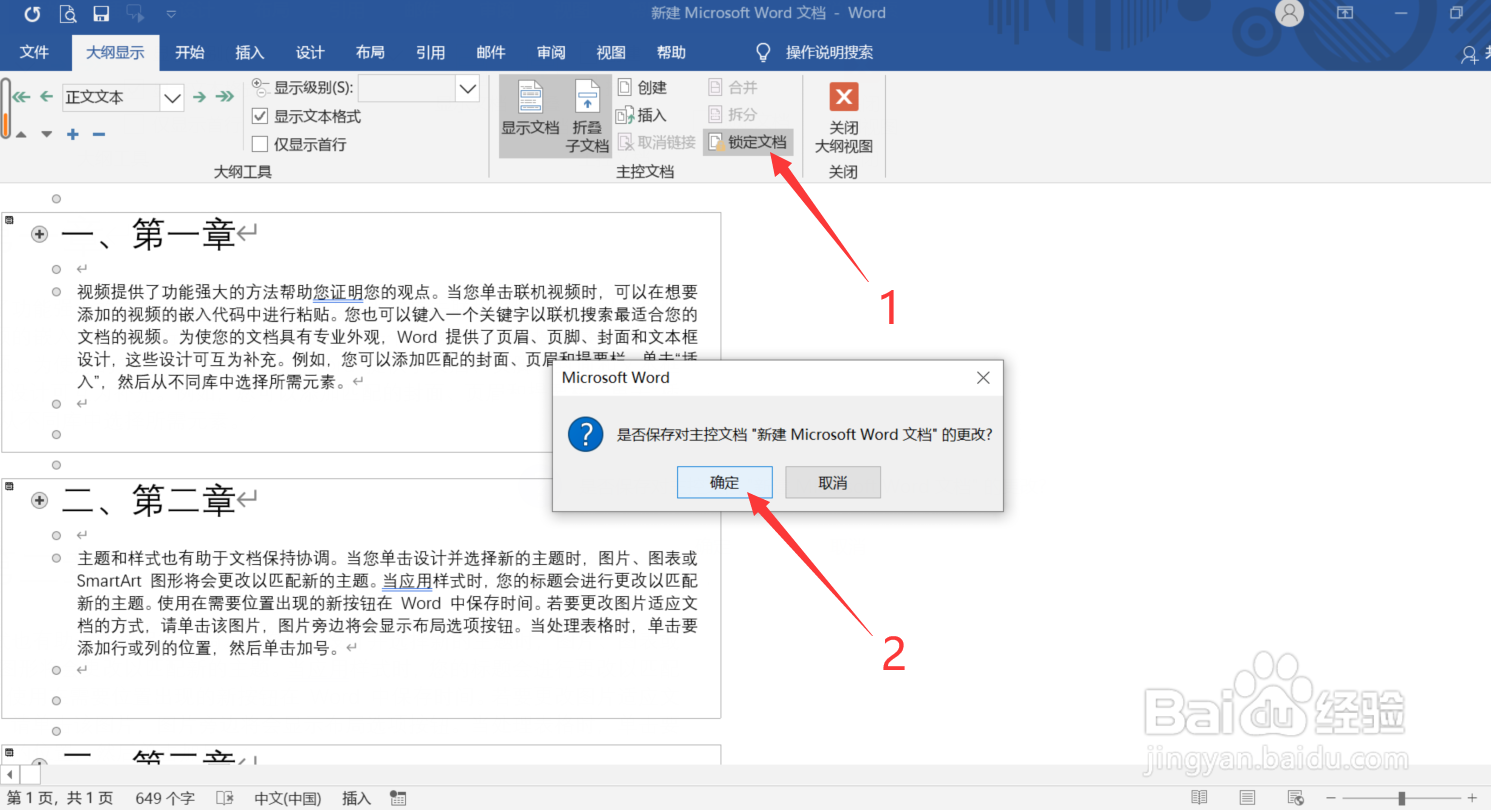Click 取消链接 button
The image size is (1491, 810).
(656, 143)
